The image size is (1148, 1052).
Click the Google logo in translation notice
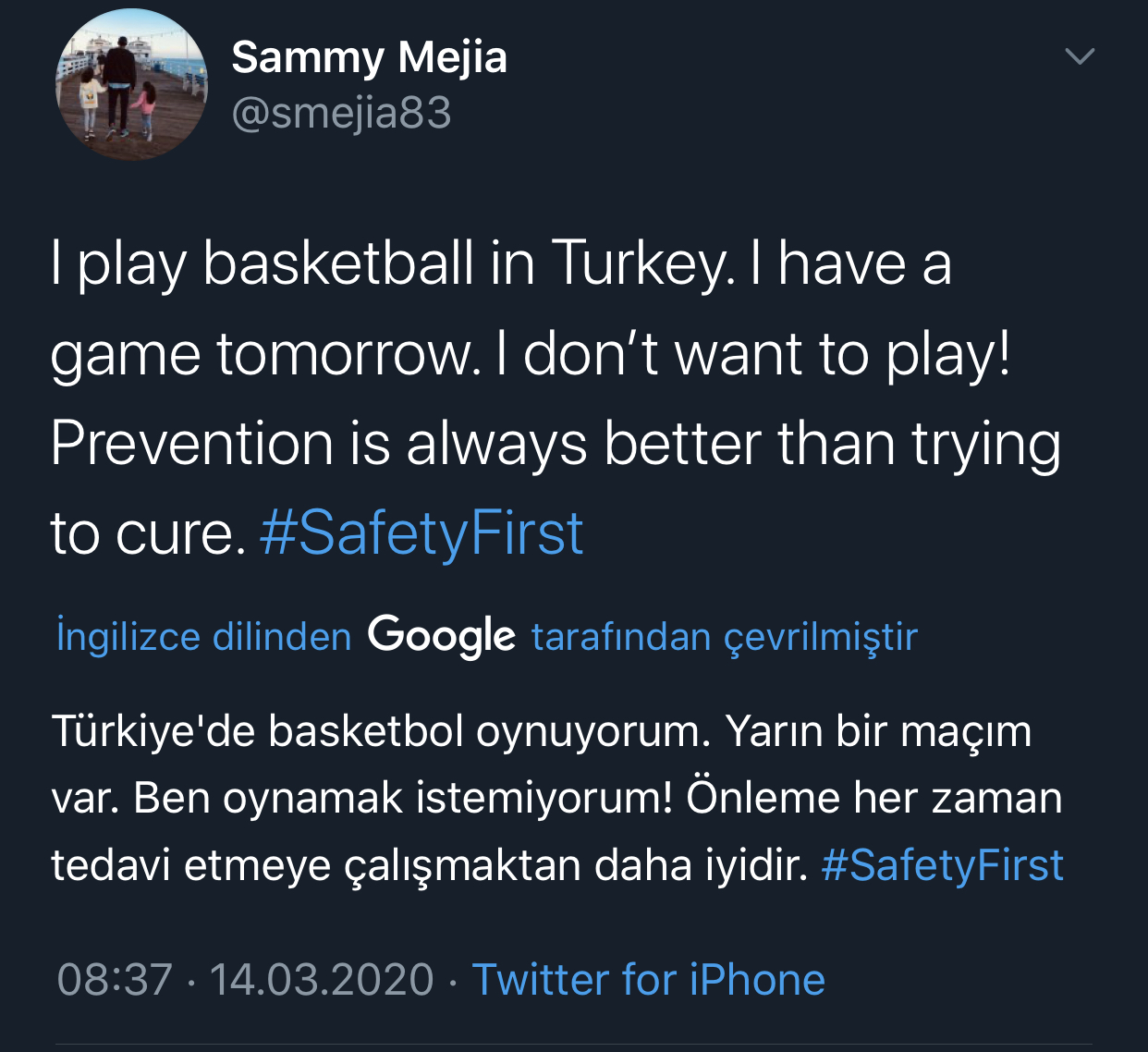click(441, 636)
